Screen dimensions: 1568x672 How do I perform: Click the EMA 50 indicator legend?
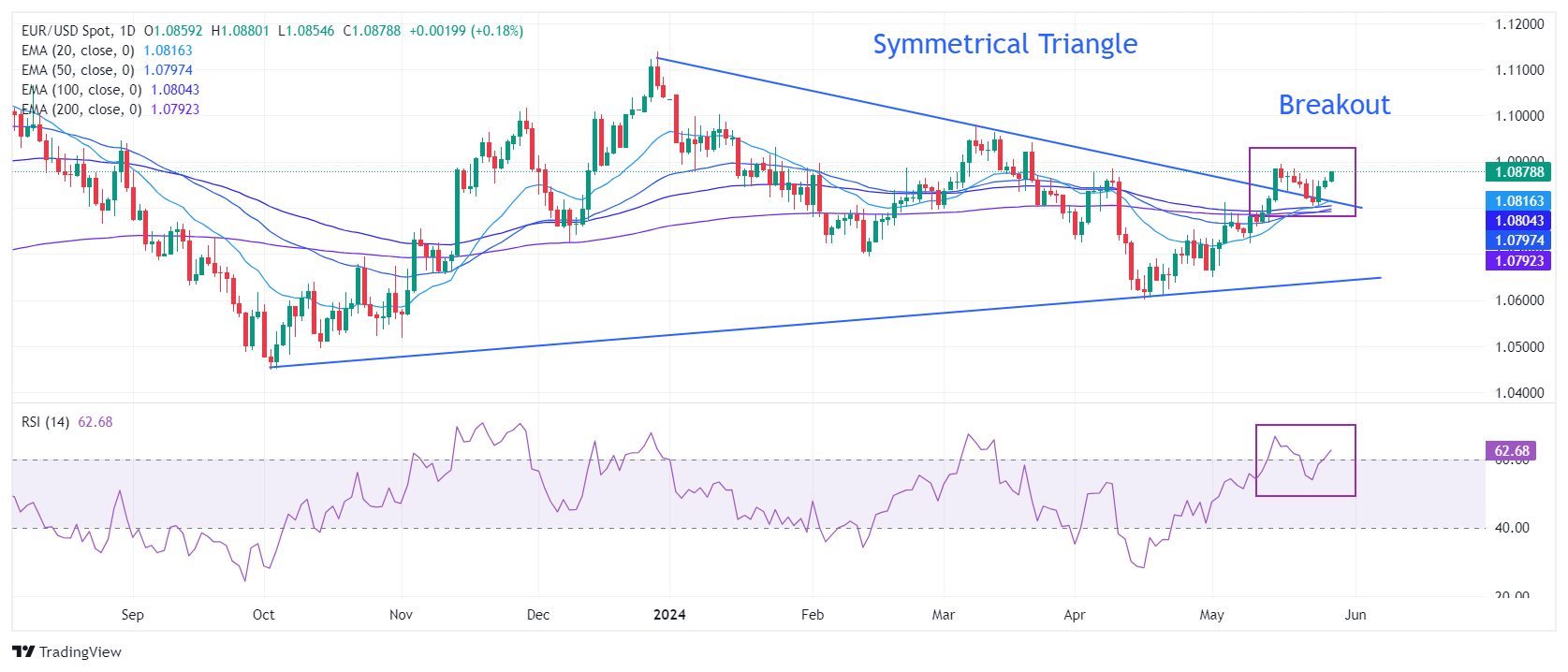click(x=78, y=70)
